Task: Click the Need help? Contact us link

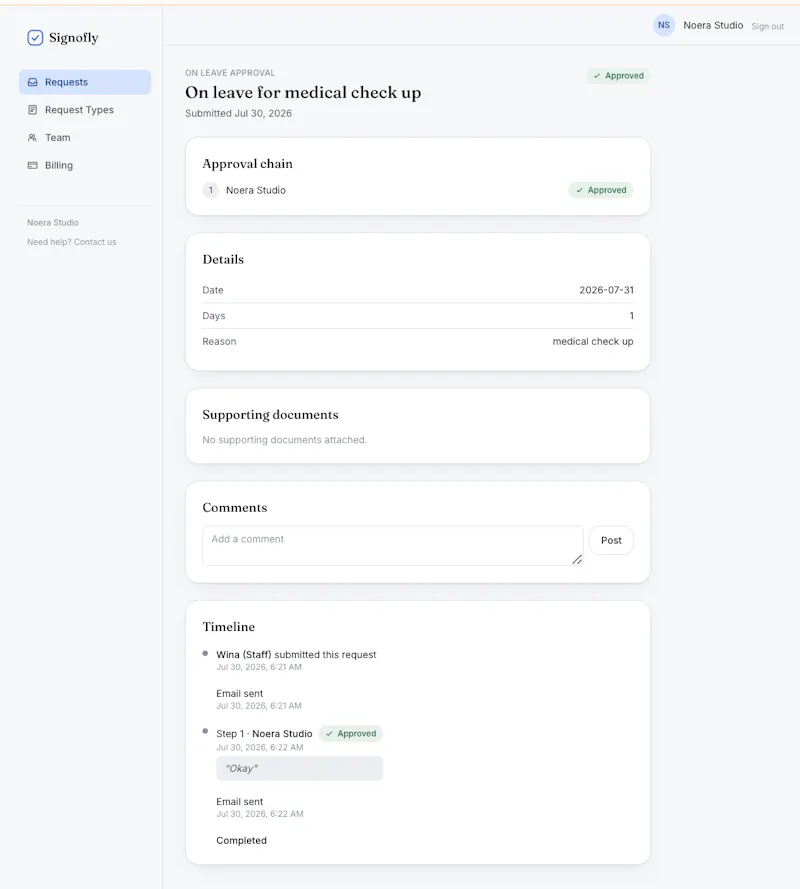Action: [71, 242]
